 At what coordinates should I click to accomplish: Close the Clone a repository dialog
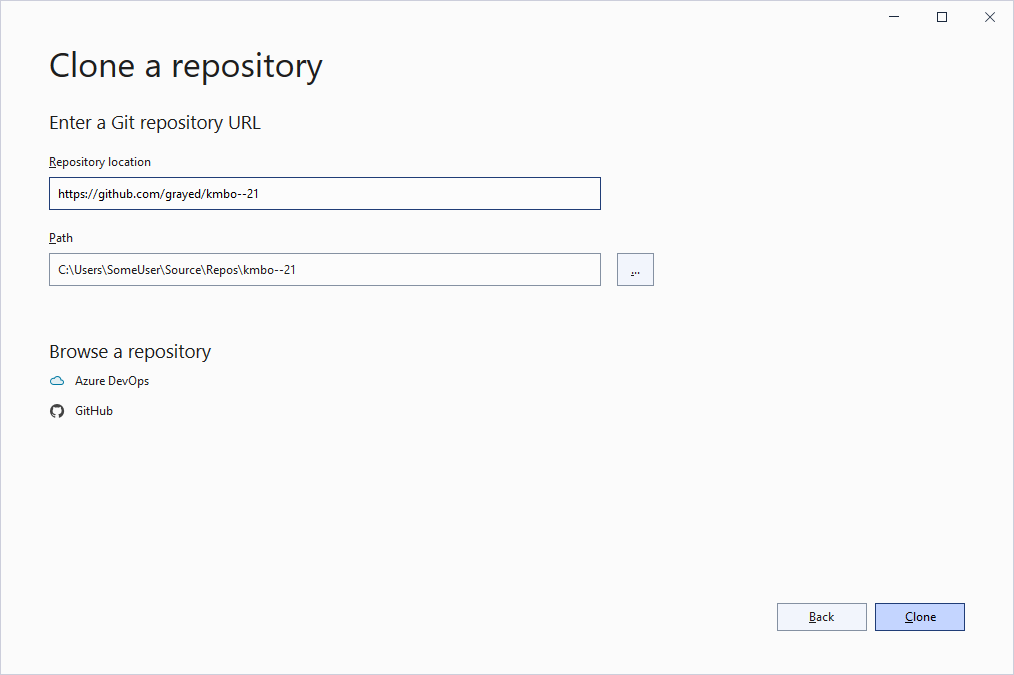[x=990, y=17]
